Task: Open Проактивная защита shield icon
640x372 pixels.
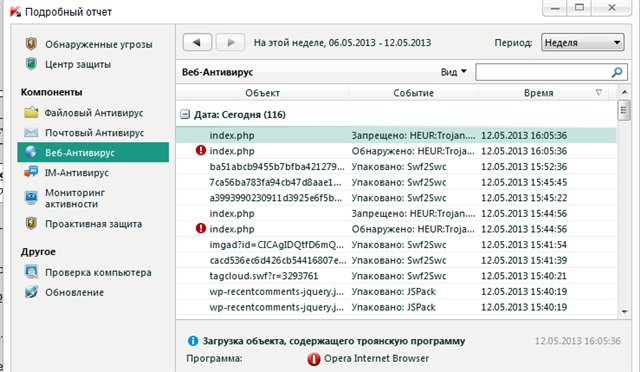Action: pos(31,223)
